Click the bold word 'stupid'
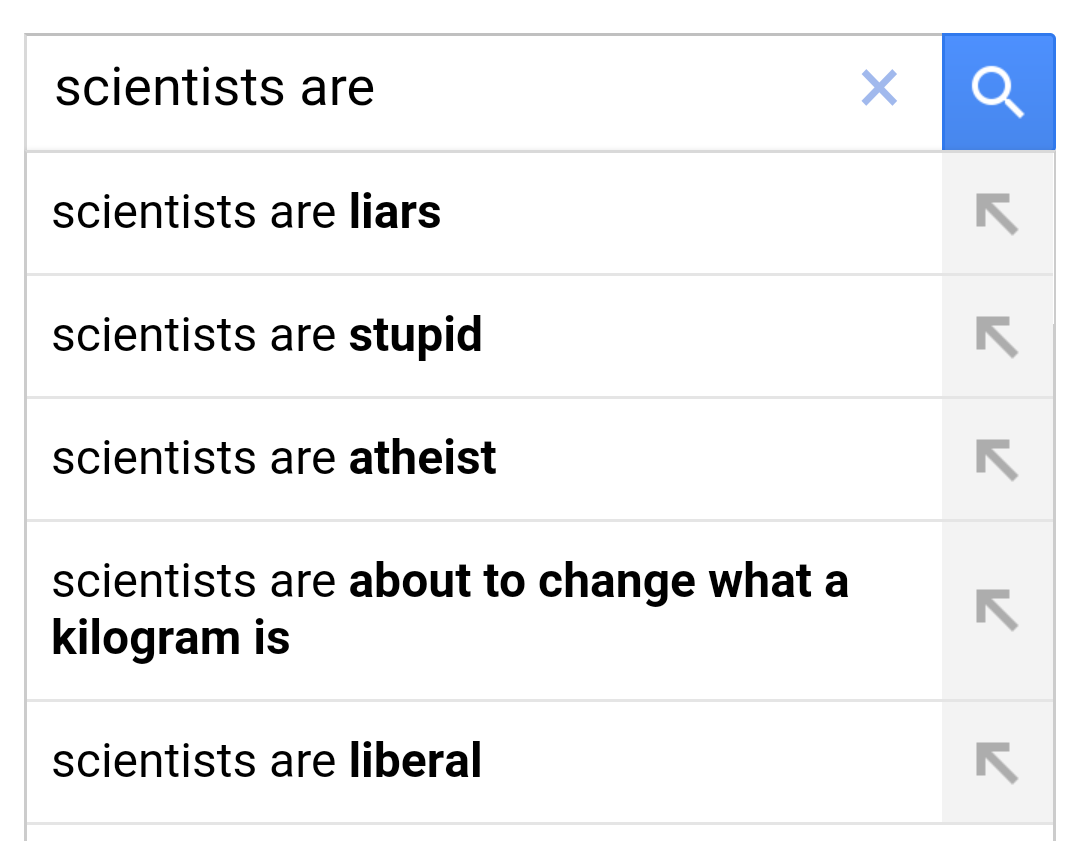Image resolution: width=1080 pixels, height=841 pixels. [x=415, y=336]
